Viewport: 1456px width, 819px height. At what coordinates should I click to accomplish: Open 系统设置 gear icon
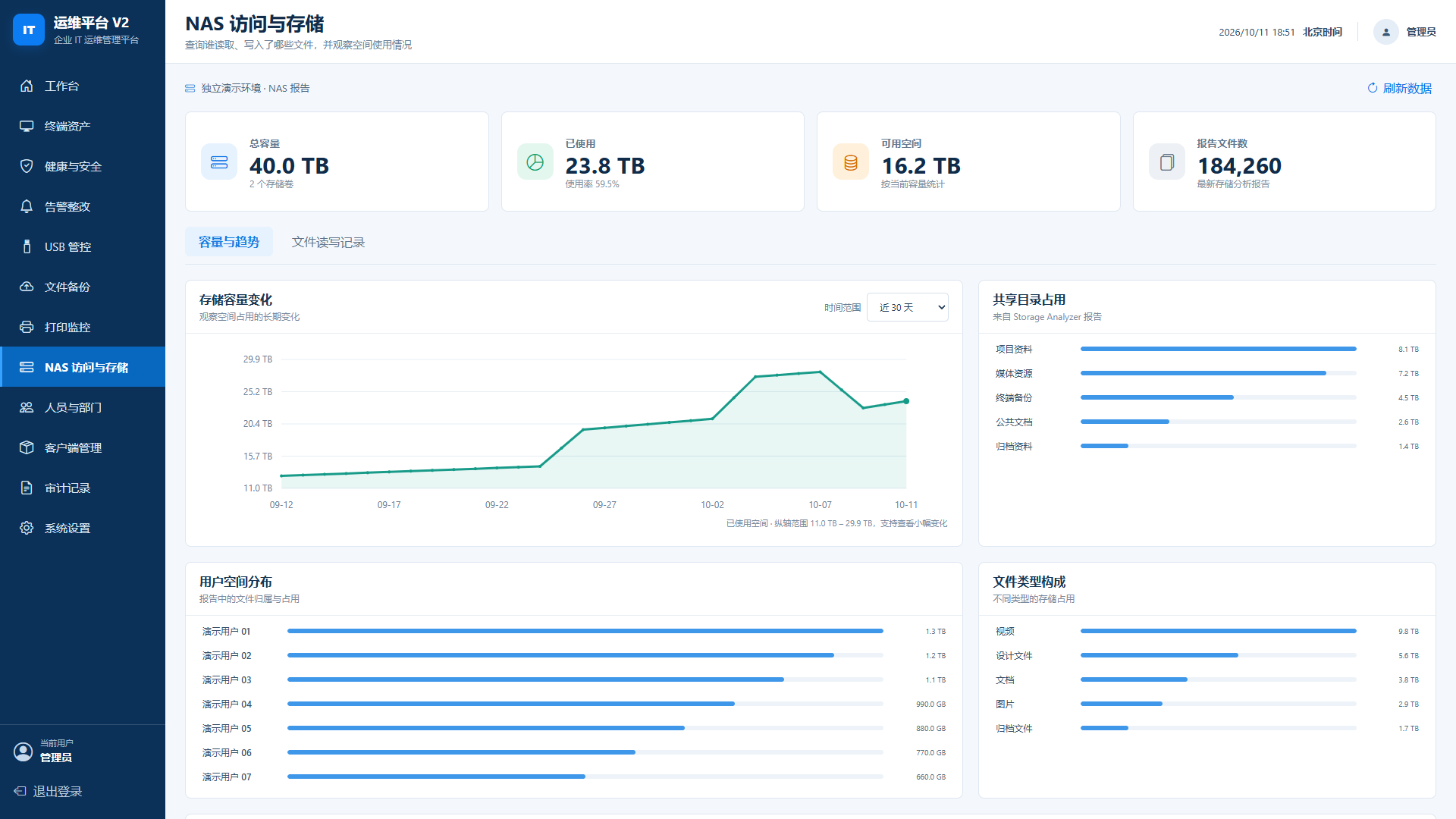27,528
